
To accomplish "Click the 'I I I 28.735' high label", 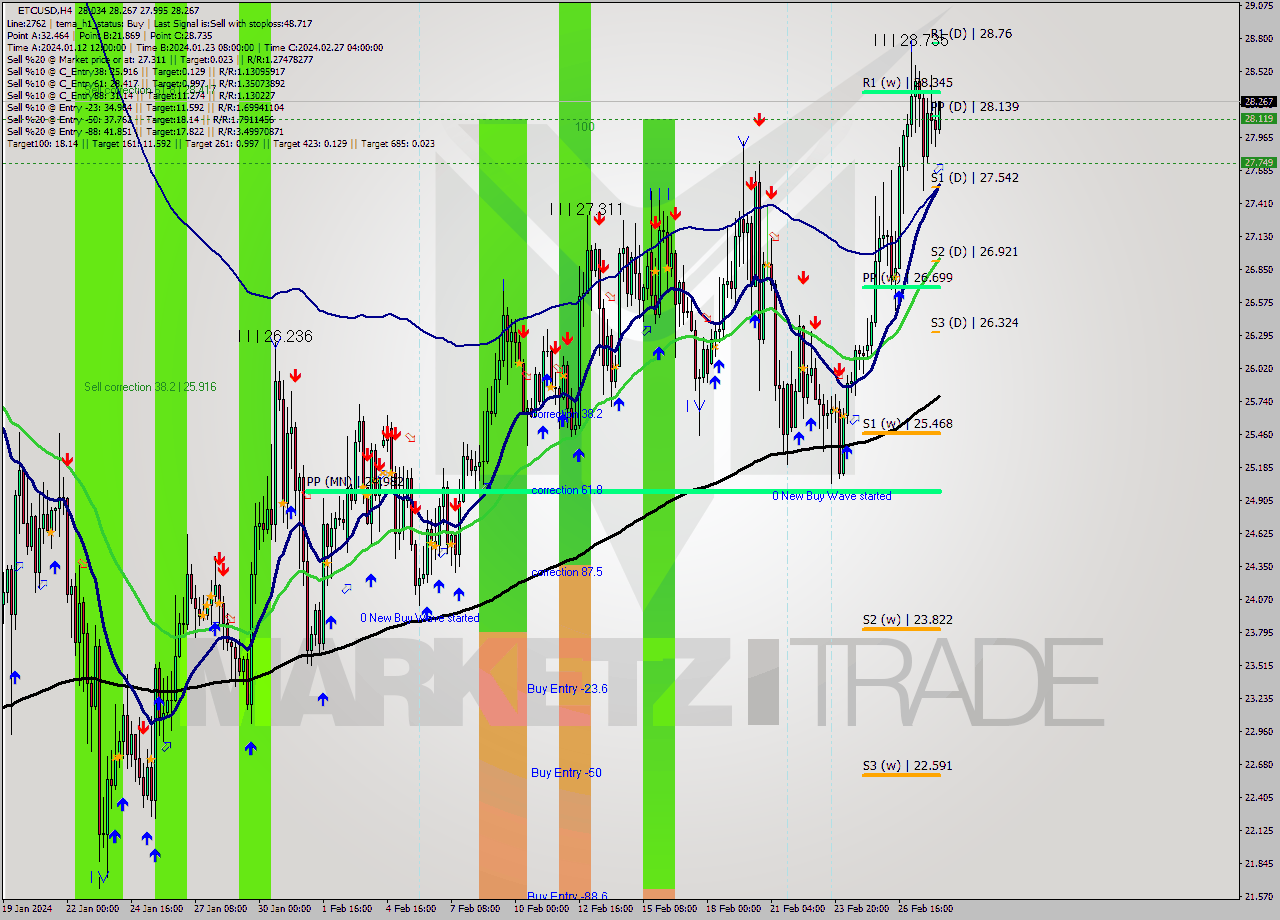I will pyautogui.click(x=910, y=40).
